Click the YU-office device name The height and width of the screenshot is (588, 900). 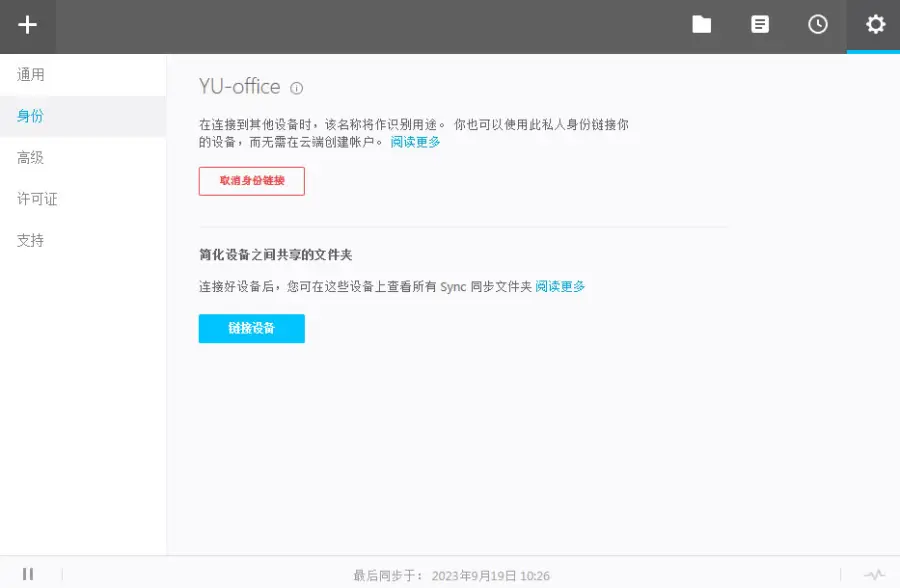point(239,87)
